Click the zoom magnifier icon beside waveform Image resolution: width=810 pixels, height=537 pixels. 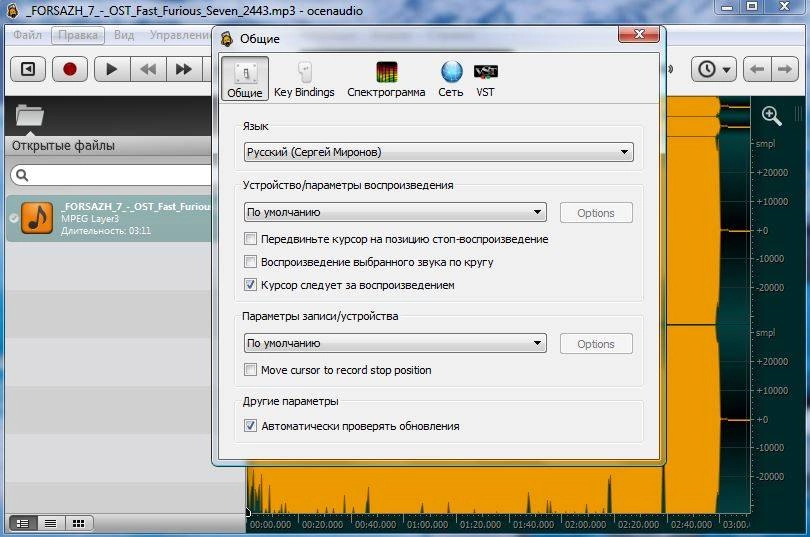(771, 116)
